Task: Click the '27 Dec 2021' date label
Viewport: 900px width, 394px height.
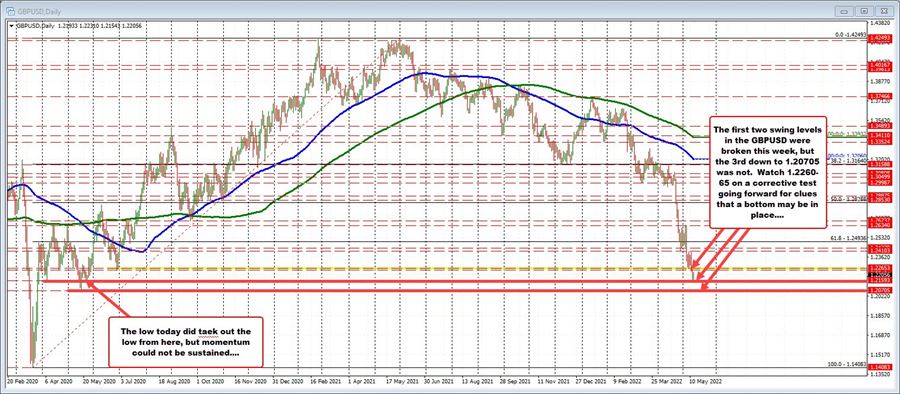Action: point(591,380)
